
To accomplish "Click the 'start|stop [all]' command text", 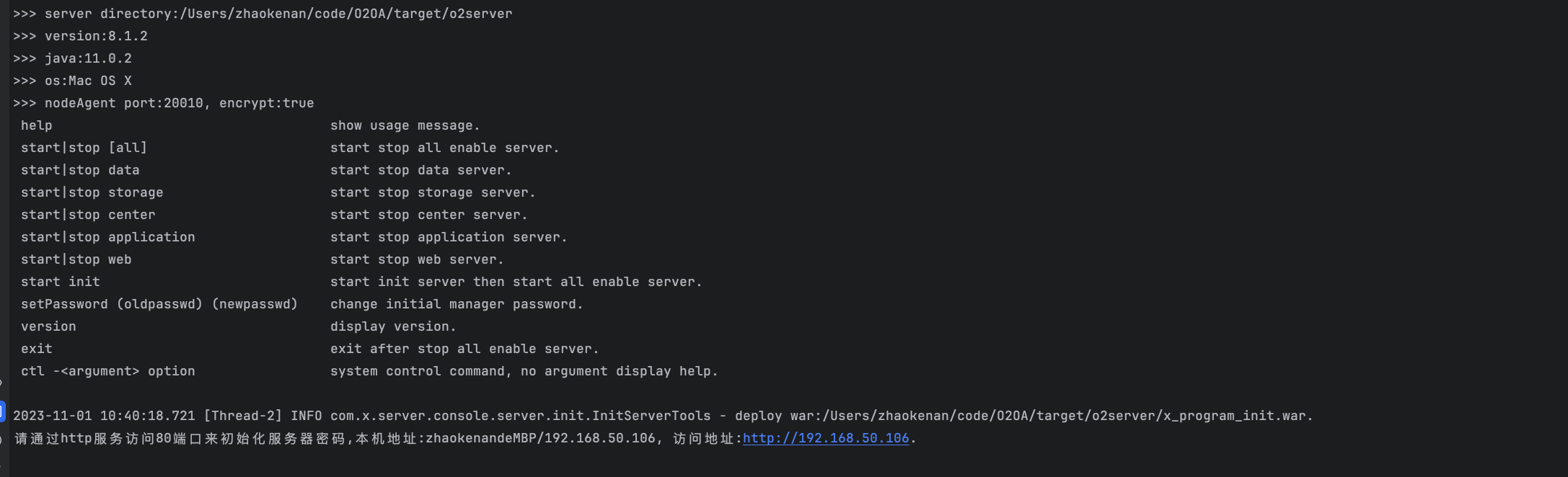I will (84, 148).
